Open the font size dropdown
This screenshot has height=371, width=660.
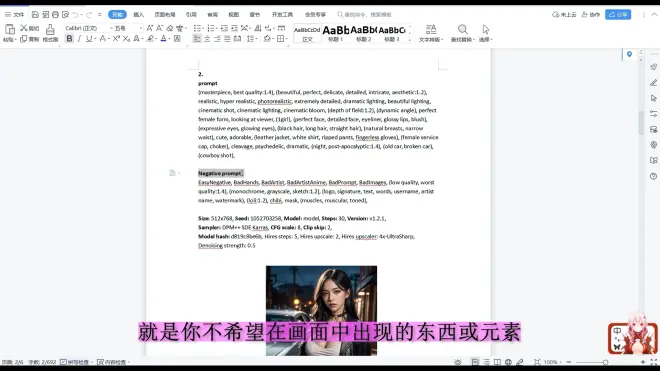coord(128,28)
